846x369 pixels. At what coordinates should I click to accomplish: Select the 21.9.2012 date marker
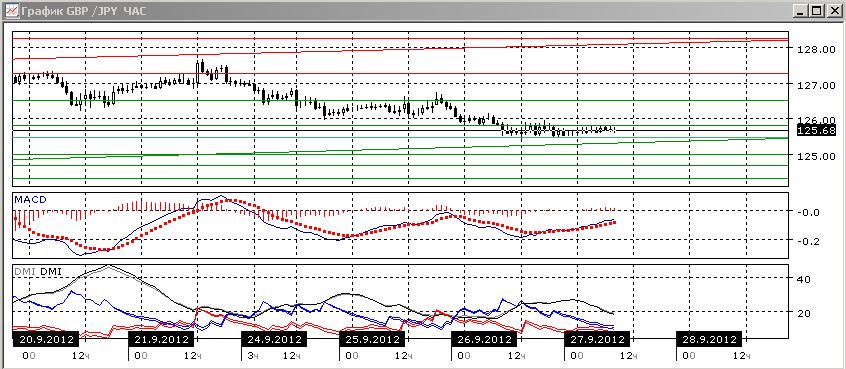point(161,339)
